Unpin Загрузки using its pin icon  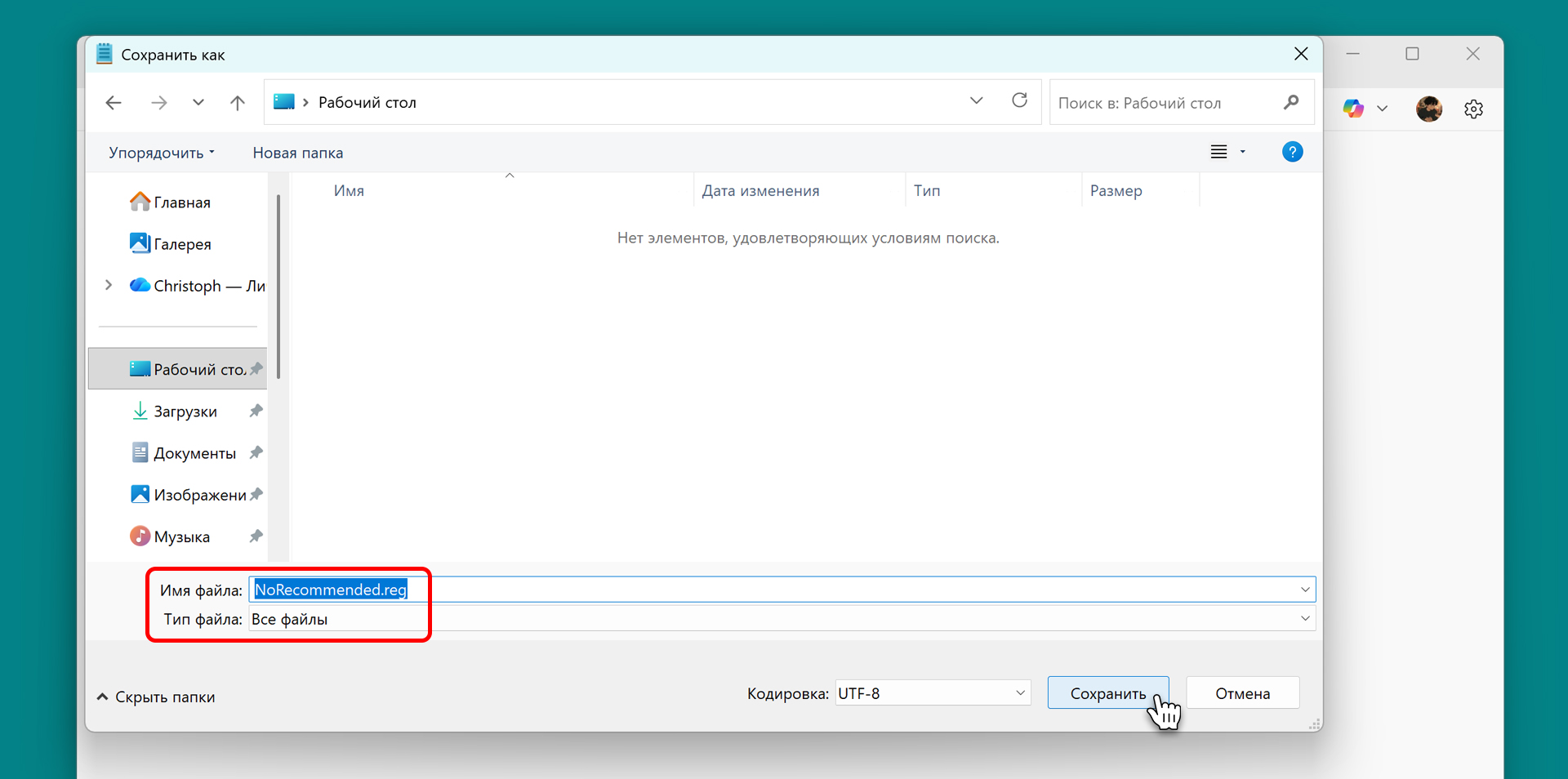256,411
